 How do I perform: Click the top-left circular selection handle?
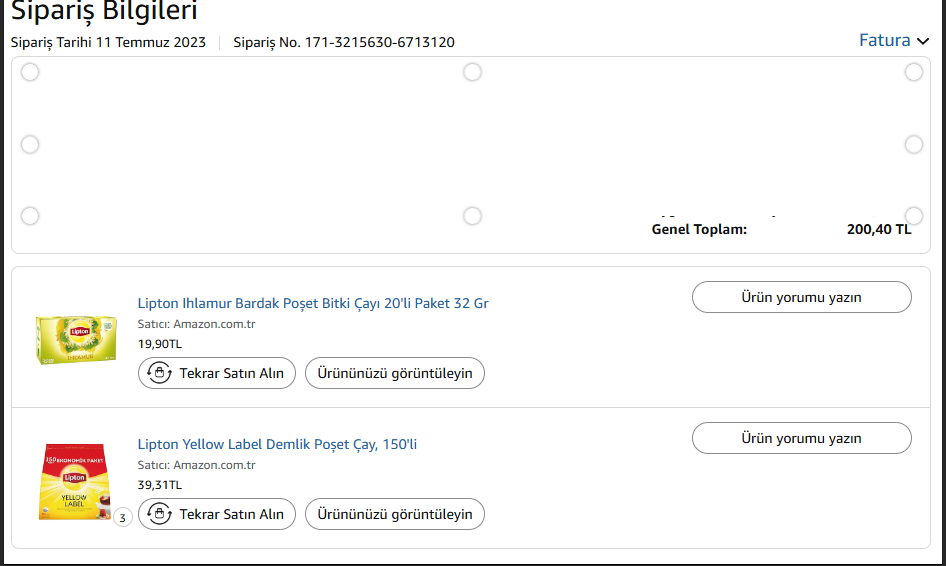tap(30, 72)
